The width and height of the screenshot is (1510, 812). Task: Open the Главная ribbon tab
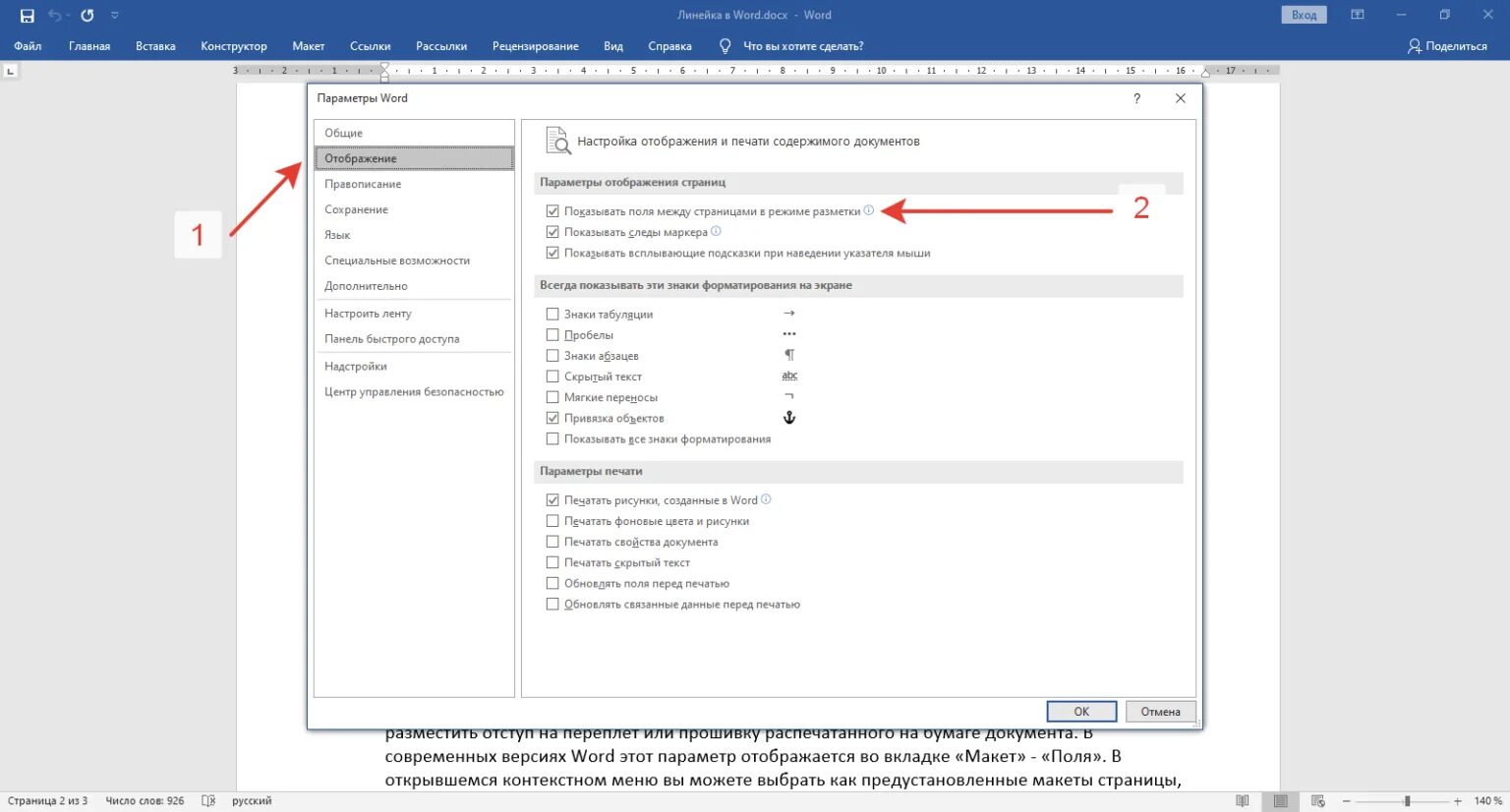(89, 46)
